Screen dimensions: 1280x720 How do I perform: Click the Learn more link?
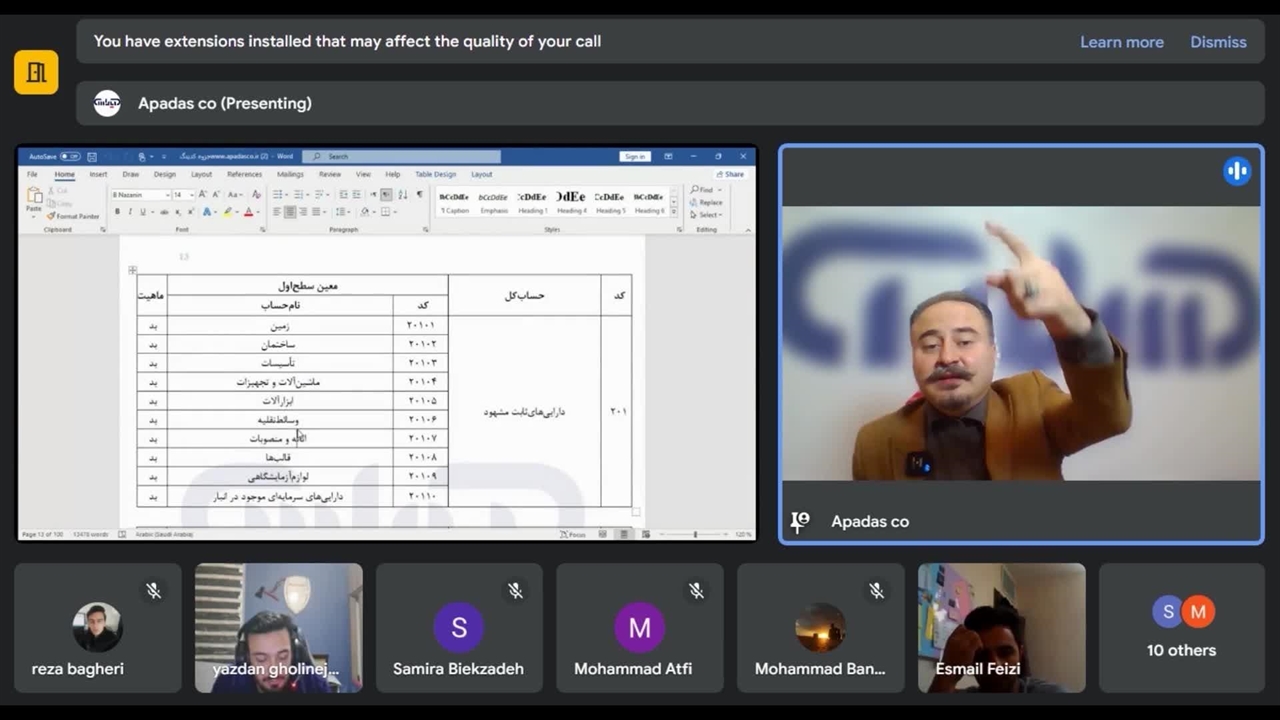tap(1121, 42)
